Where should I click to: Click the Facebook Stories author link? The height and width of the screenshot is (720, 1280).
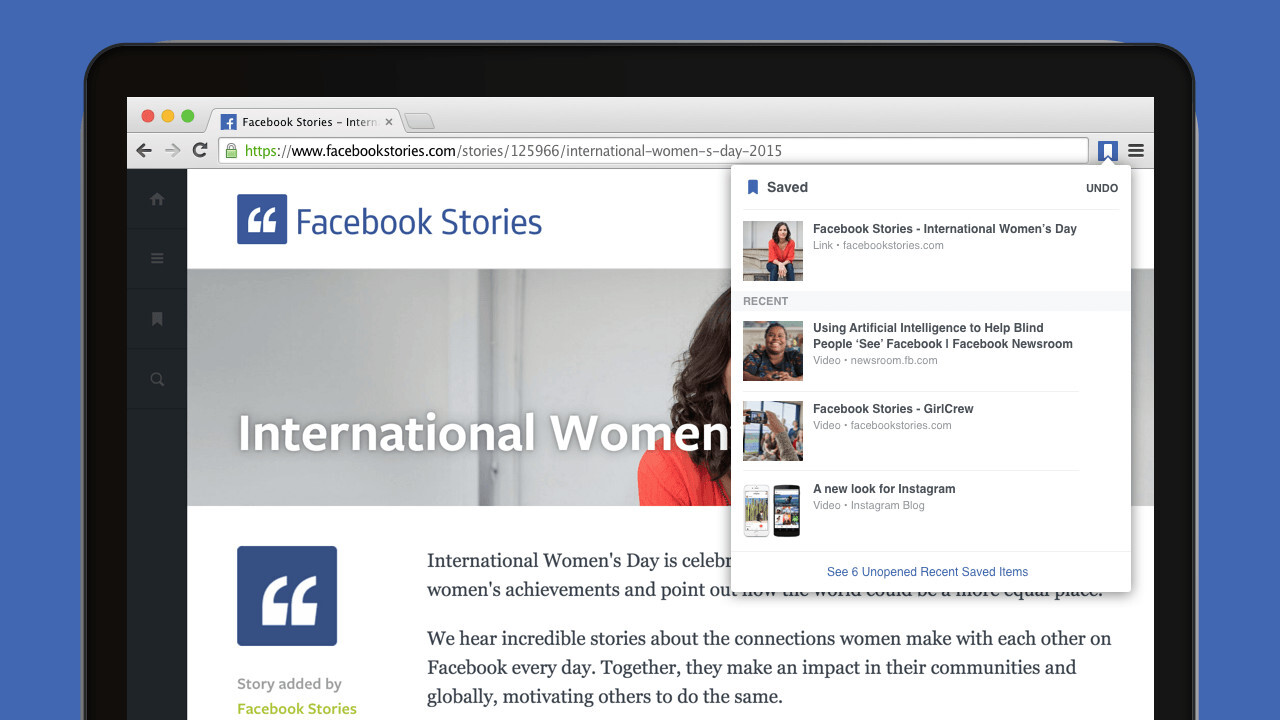coord(296,708)
